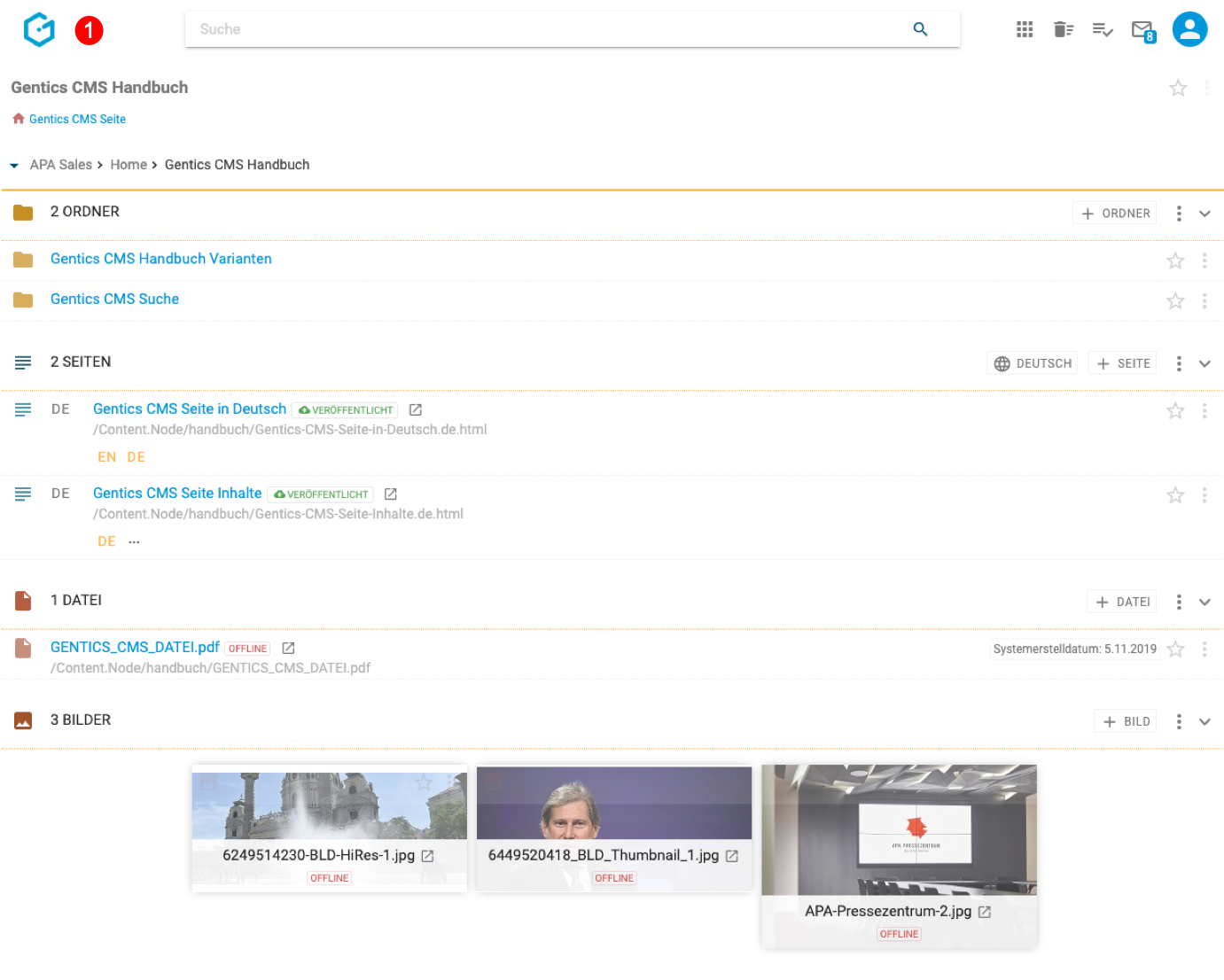Click the search magnifier icon
This screenshot has height=980, width=1224.
coord(920,29)
